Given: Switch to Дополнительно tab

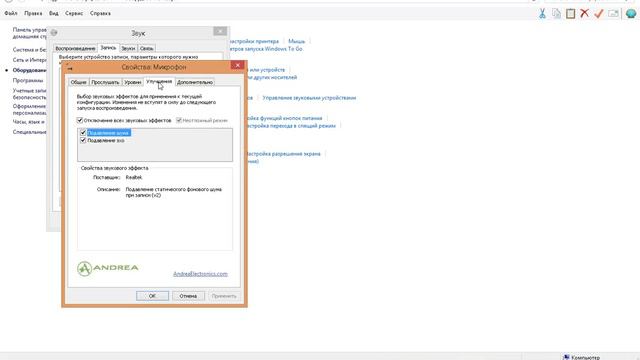Looking at the screenshot, I should 195,82.
